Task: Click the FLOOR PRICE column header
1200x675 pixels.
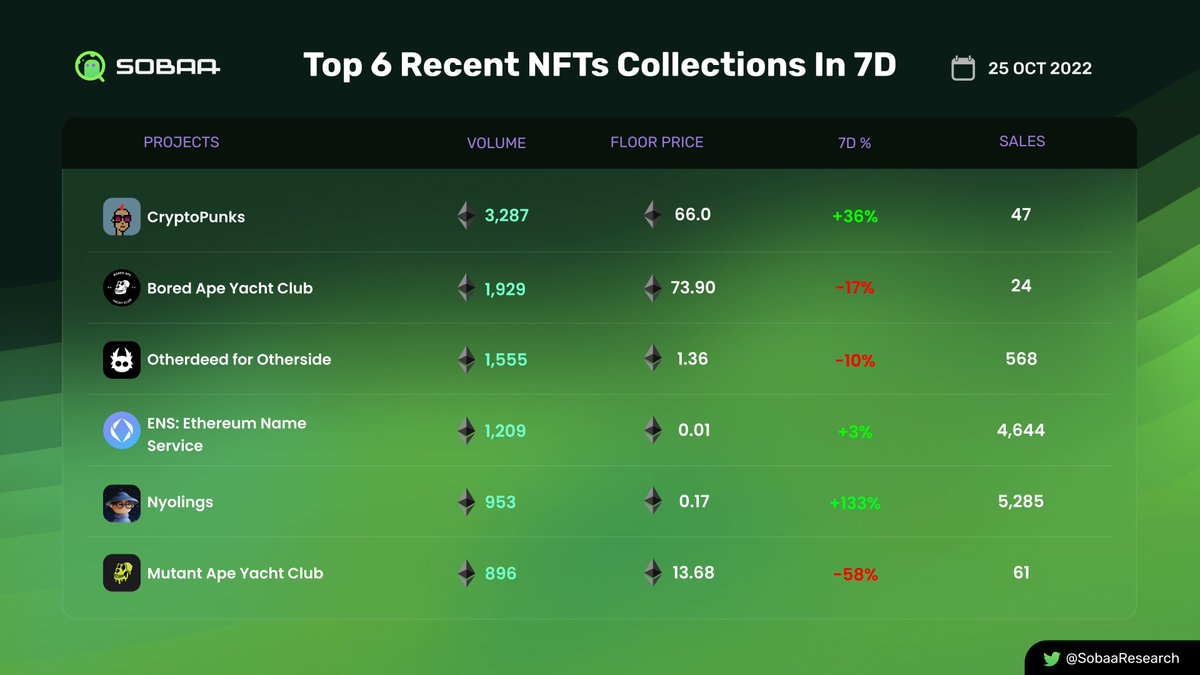Action: pyautogui.click(x=657, y=142)
